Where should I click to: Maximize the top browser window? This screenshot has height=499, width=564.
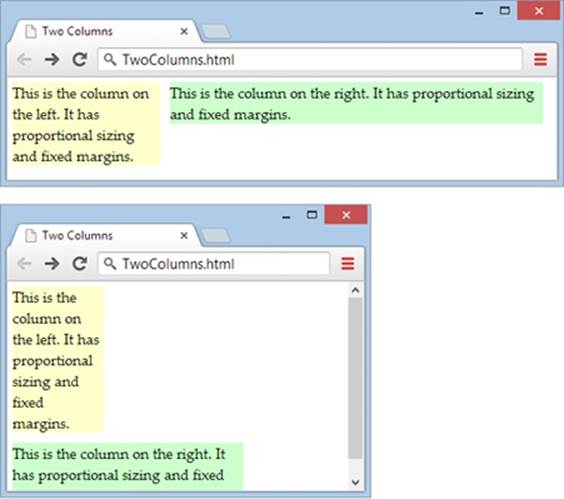pos(505,10)
